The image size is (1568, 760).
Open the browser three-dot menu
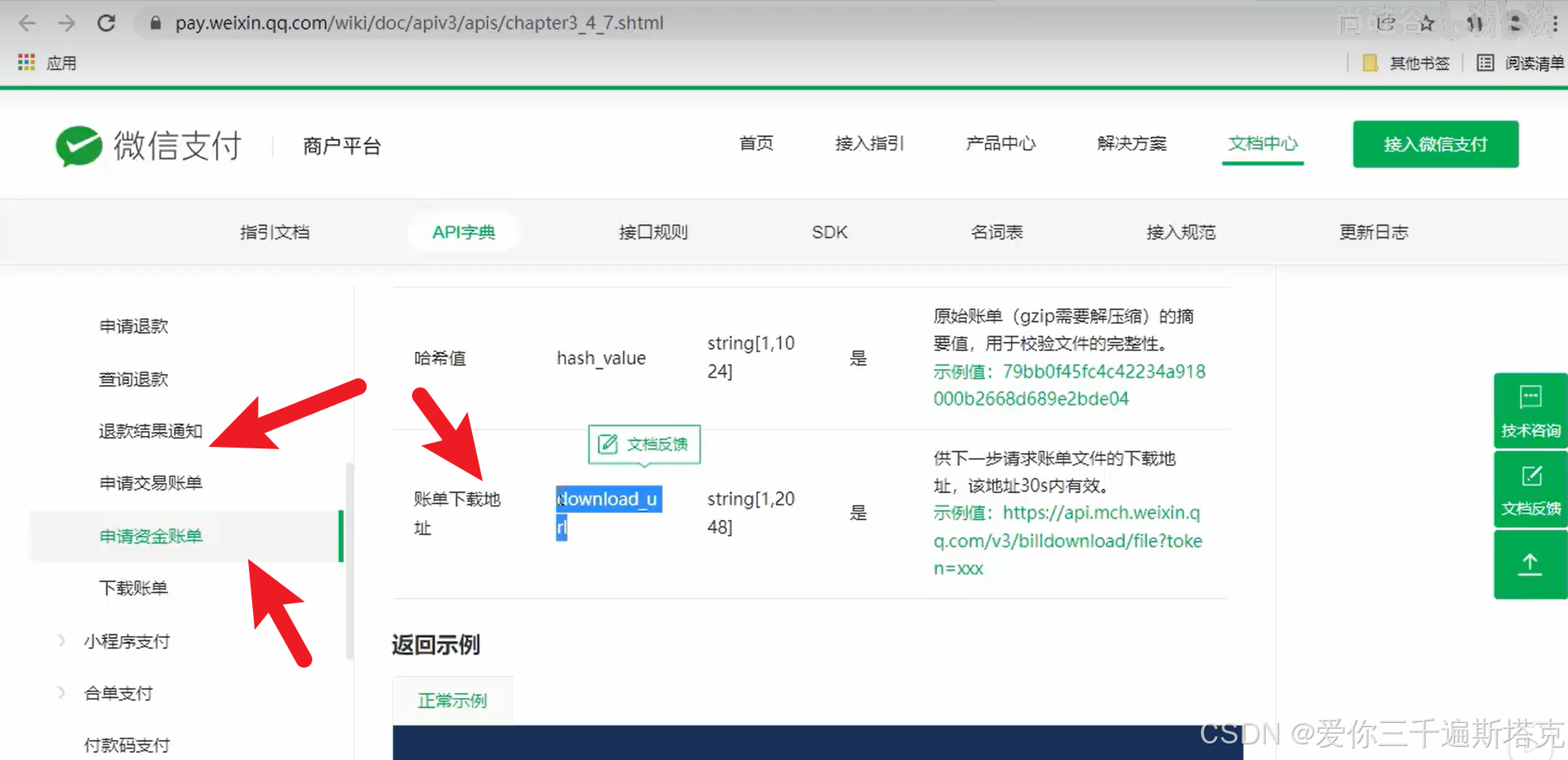tap(1555, 23)
